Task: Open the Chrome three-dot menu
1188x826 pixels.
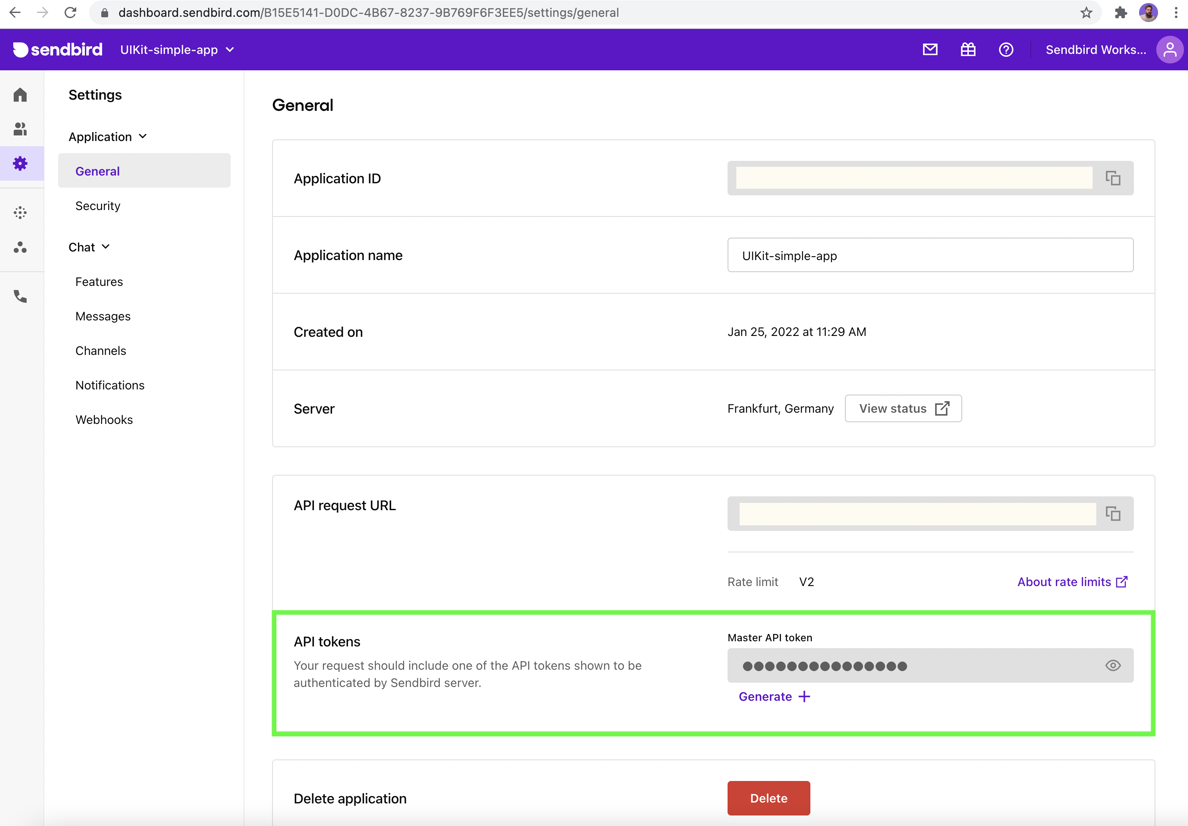Action: click(1176, 12)
